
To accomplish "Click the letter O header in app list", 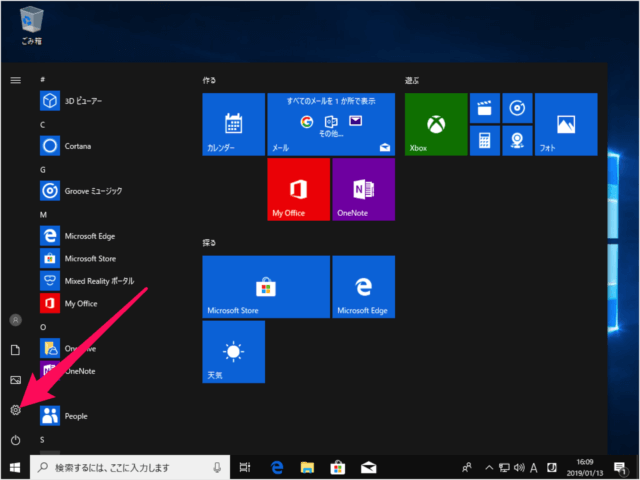I will coord(43,327).
